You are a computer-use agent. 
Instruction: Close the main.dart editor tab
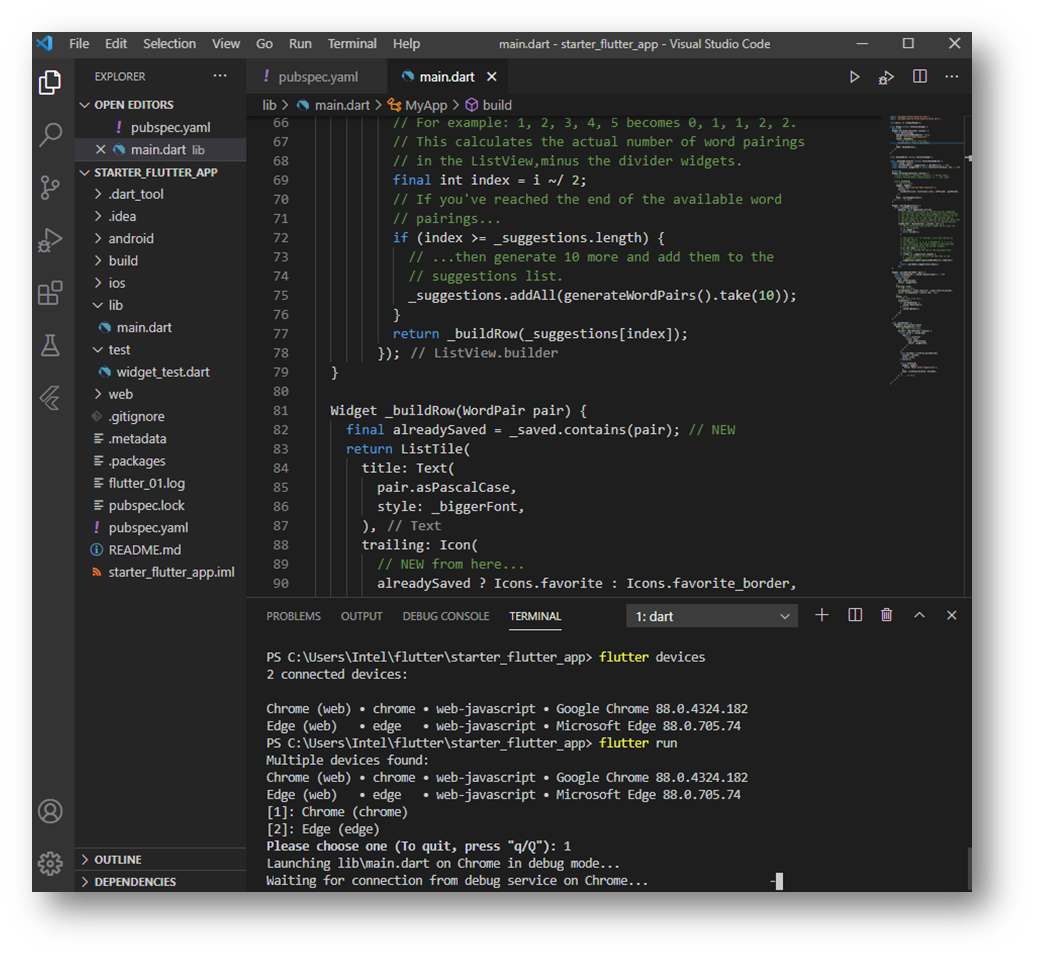pos(491,77)
